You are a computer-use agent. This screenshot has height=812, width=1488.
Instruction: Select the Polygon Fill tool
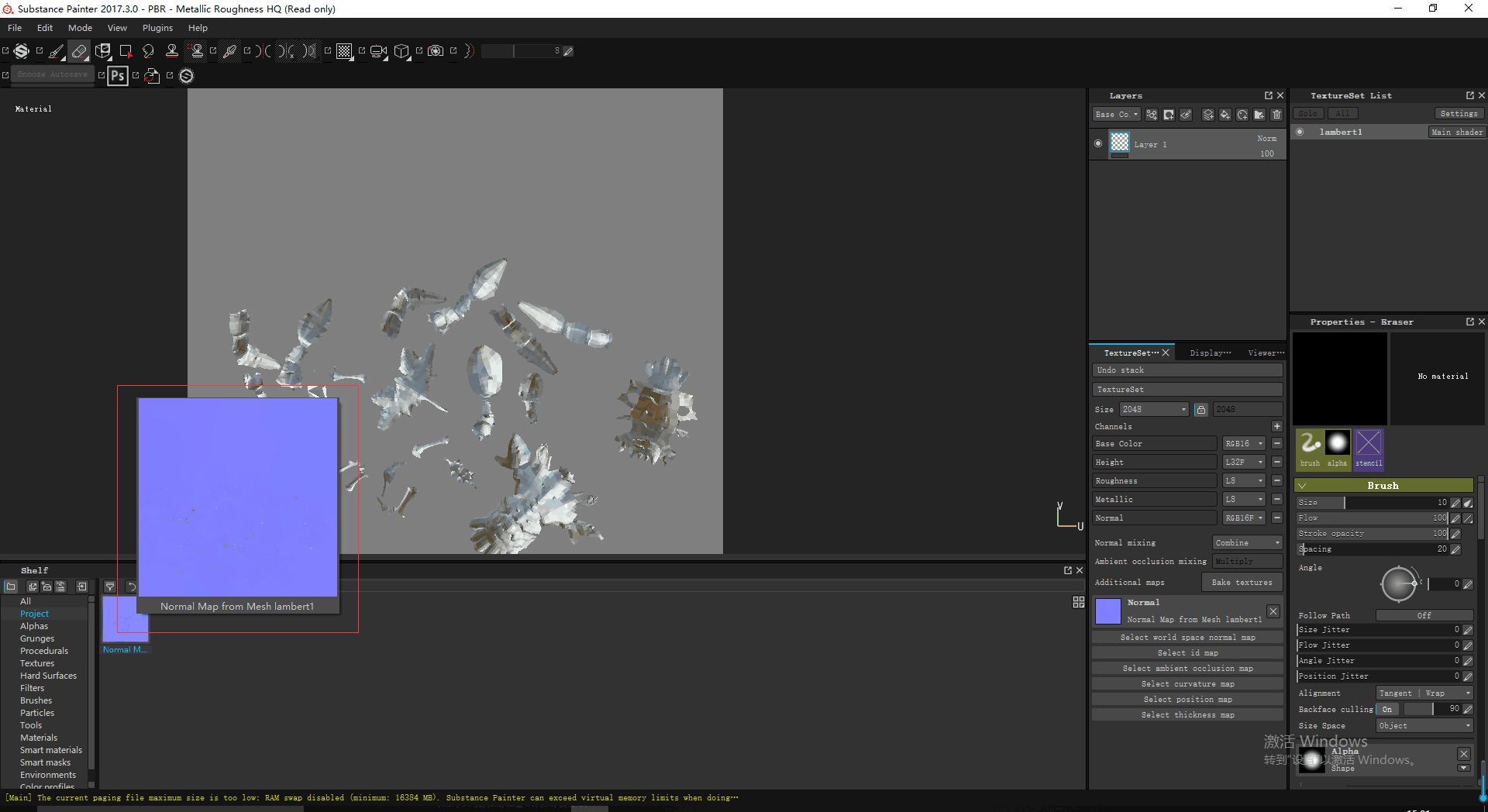point(126,51)
